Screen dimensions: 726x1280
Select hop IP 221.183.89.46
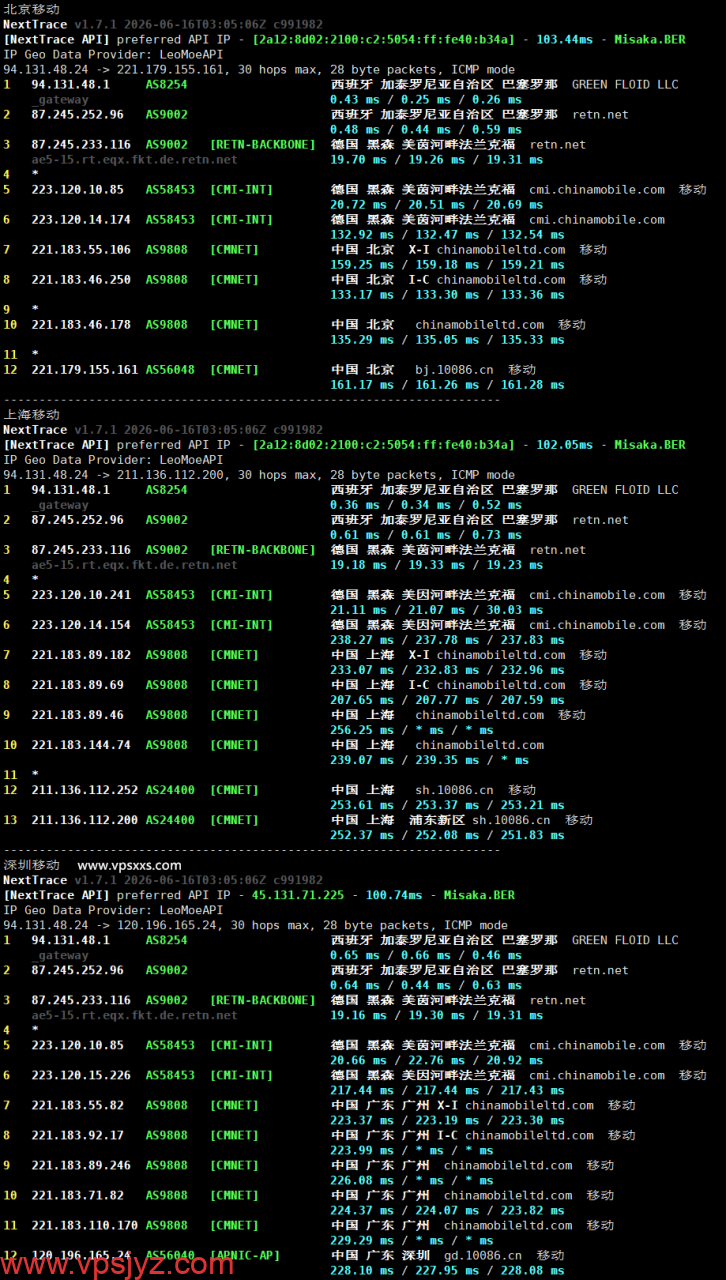point(77,714)
